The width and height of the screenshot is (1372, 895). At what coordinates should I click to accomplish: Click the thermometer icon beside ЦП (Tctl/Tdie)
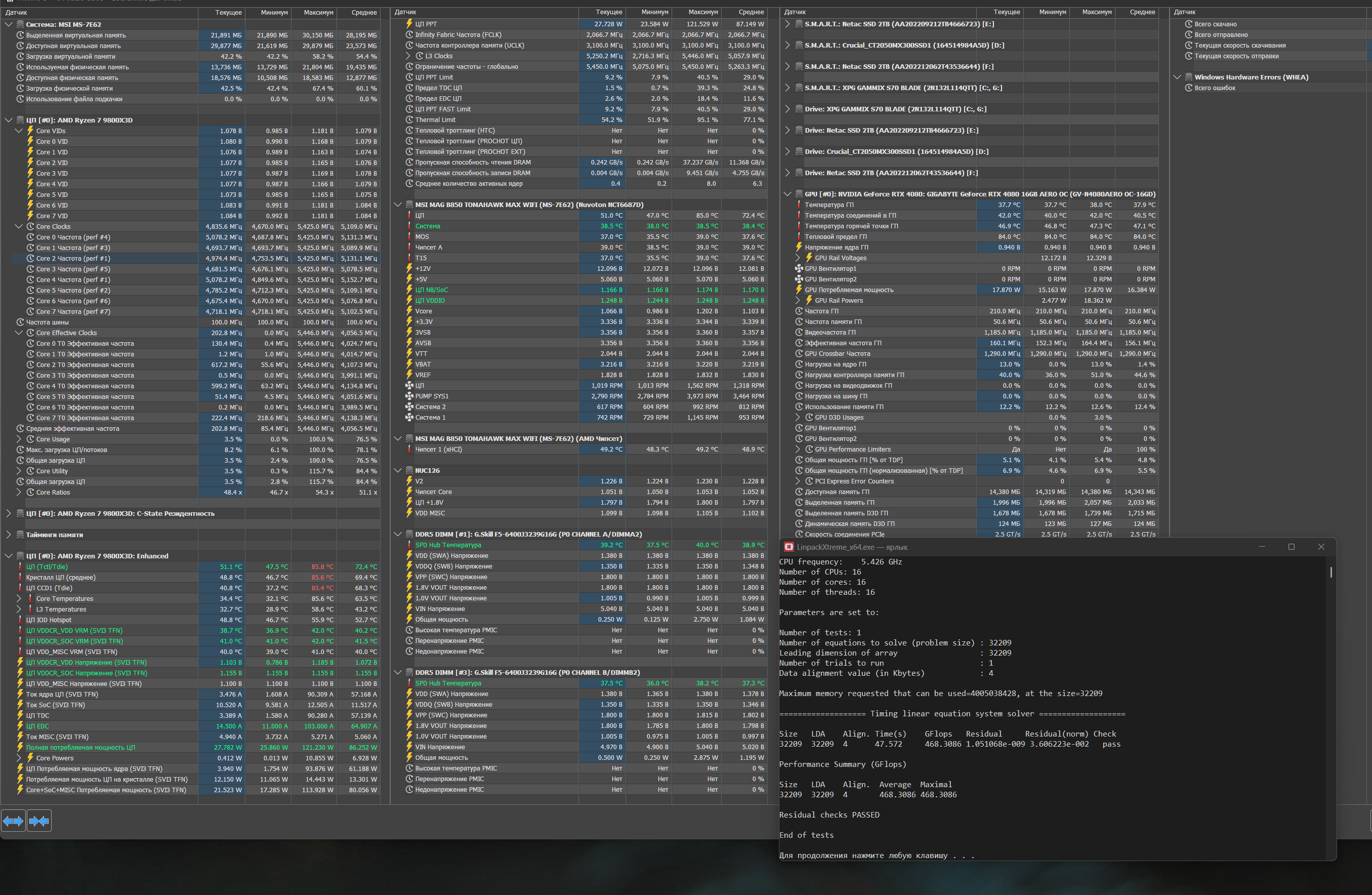coord(20,567)
